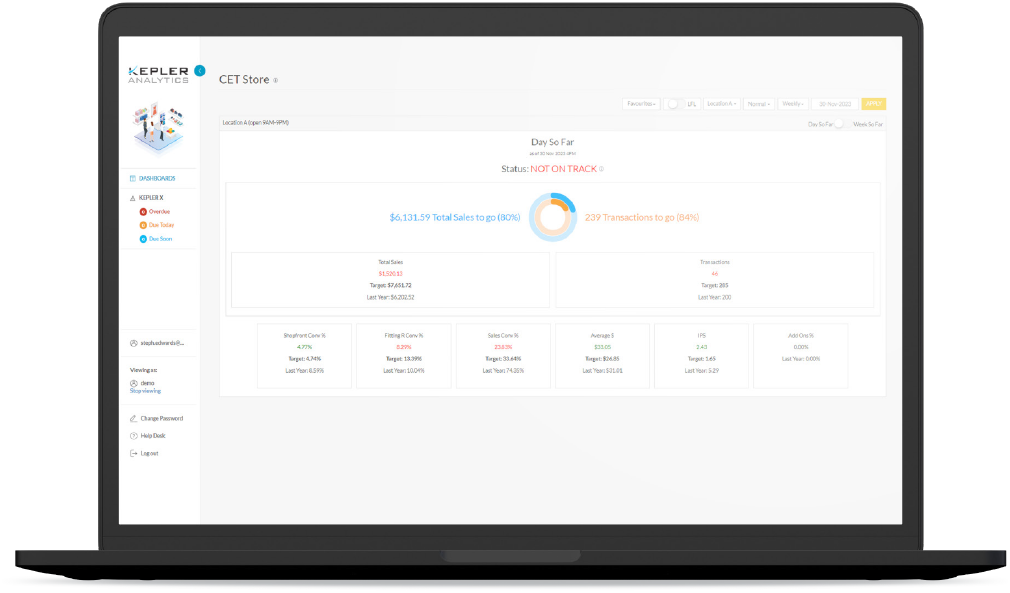The width and height of the screenshot is (1010, 593).
Task: Open the Help Desk icon
Action: click(132, 434)
